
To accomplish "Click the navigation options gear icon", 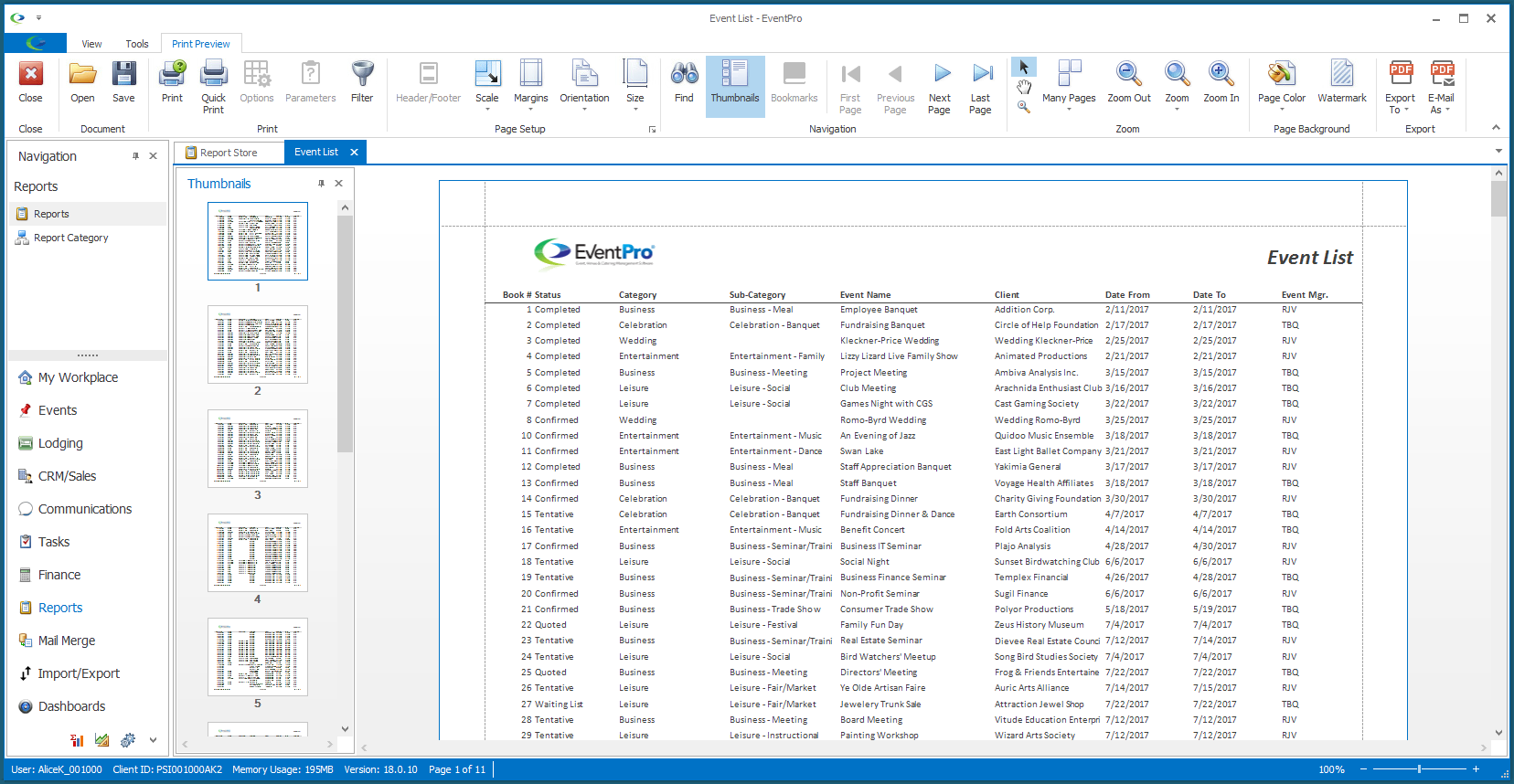I will 128,740.
